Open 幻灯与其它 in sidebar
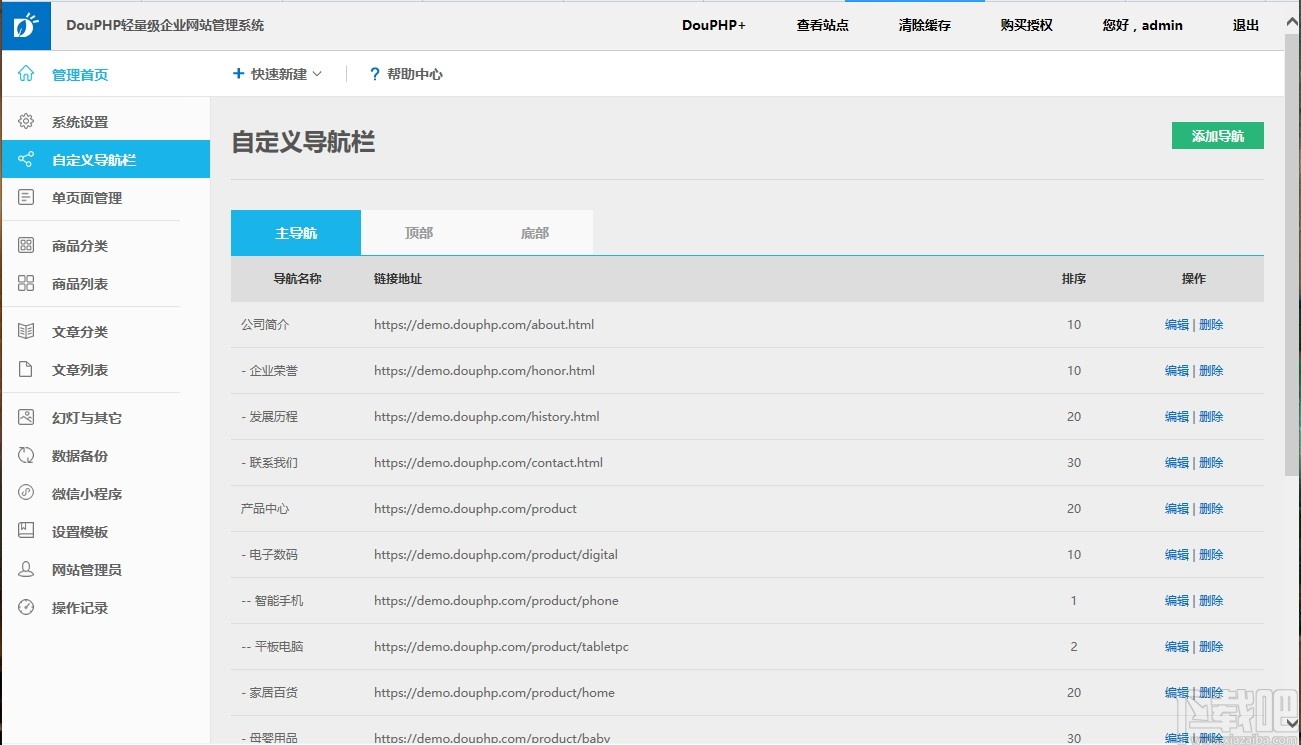1301x745 pixels. point(87,418)
